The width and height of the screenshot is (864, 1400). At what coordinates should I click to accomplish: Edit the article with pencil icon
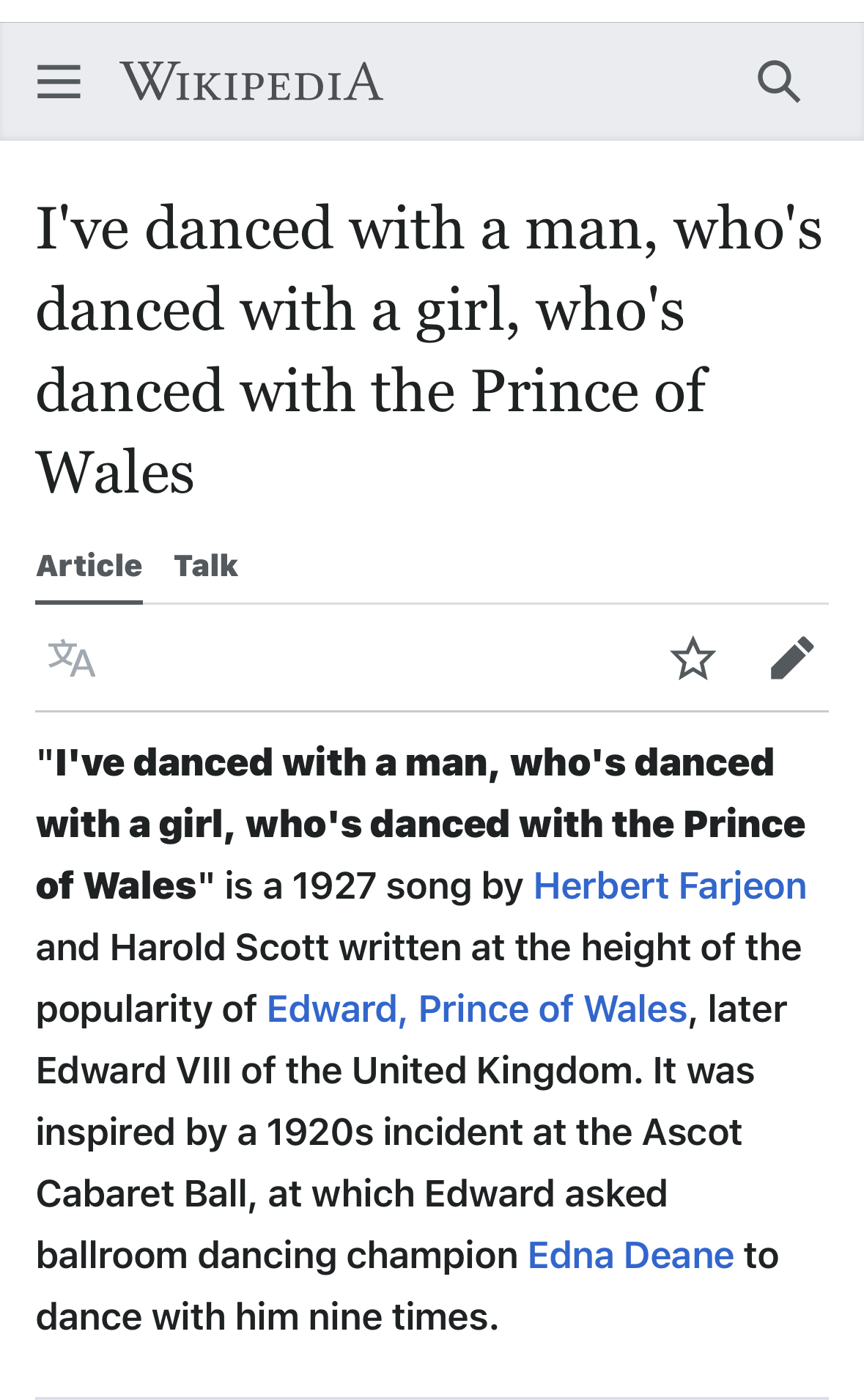pos(792,658)
